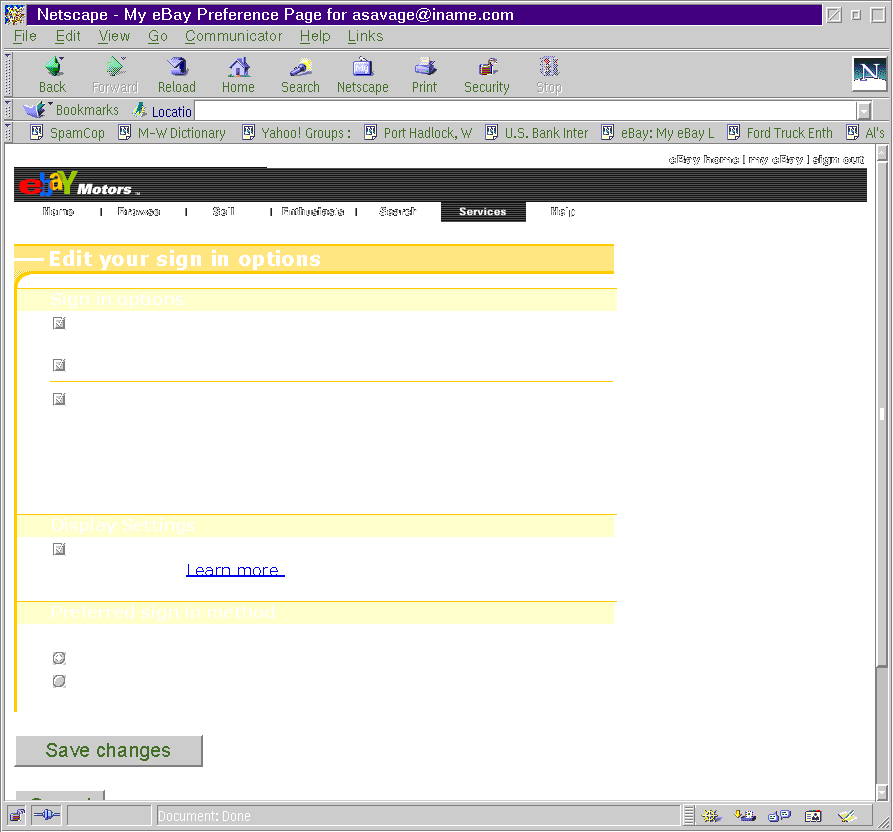Expand the Location URL dropdown arrow
Screen dimensions: 893x832
click(864, 112)
